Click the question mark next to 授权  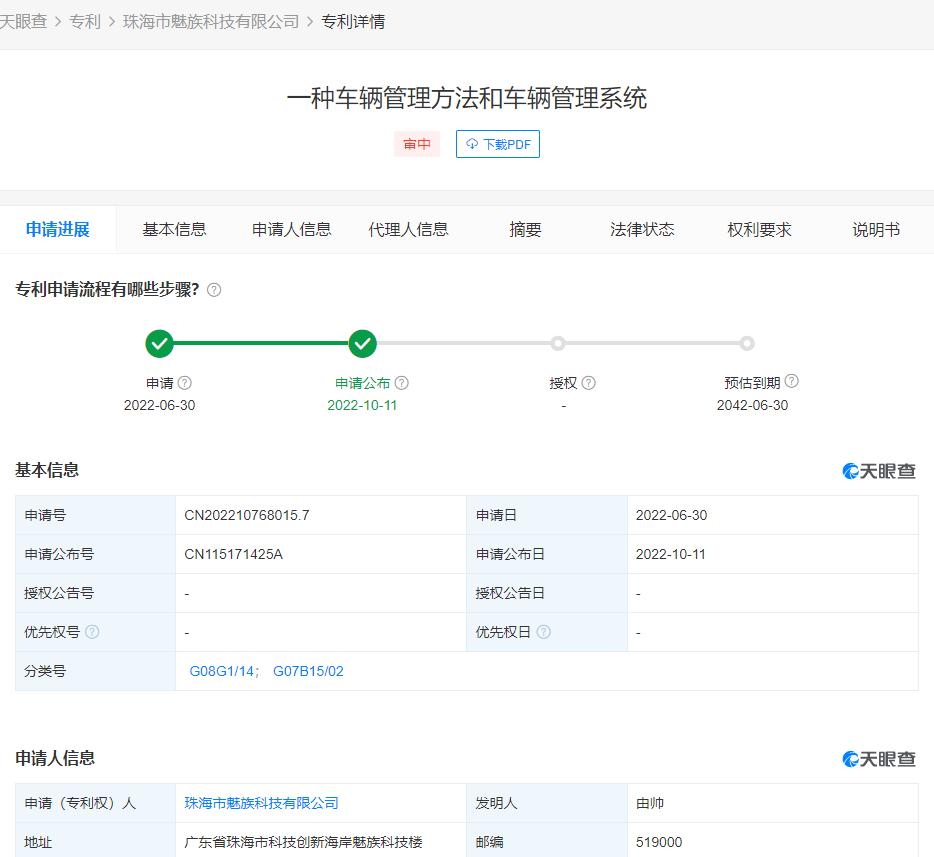(589, 382)
